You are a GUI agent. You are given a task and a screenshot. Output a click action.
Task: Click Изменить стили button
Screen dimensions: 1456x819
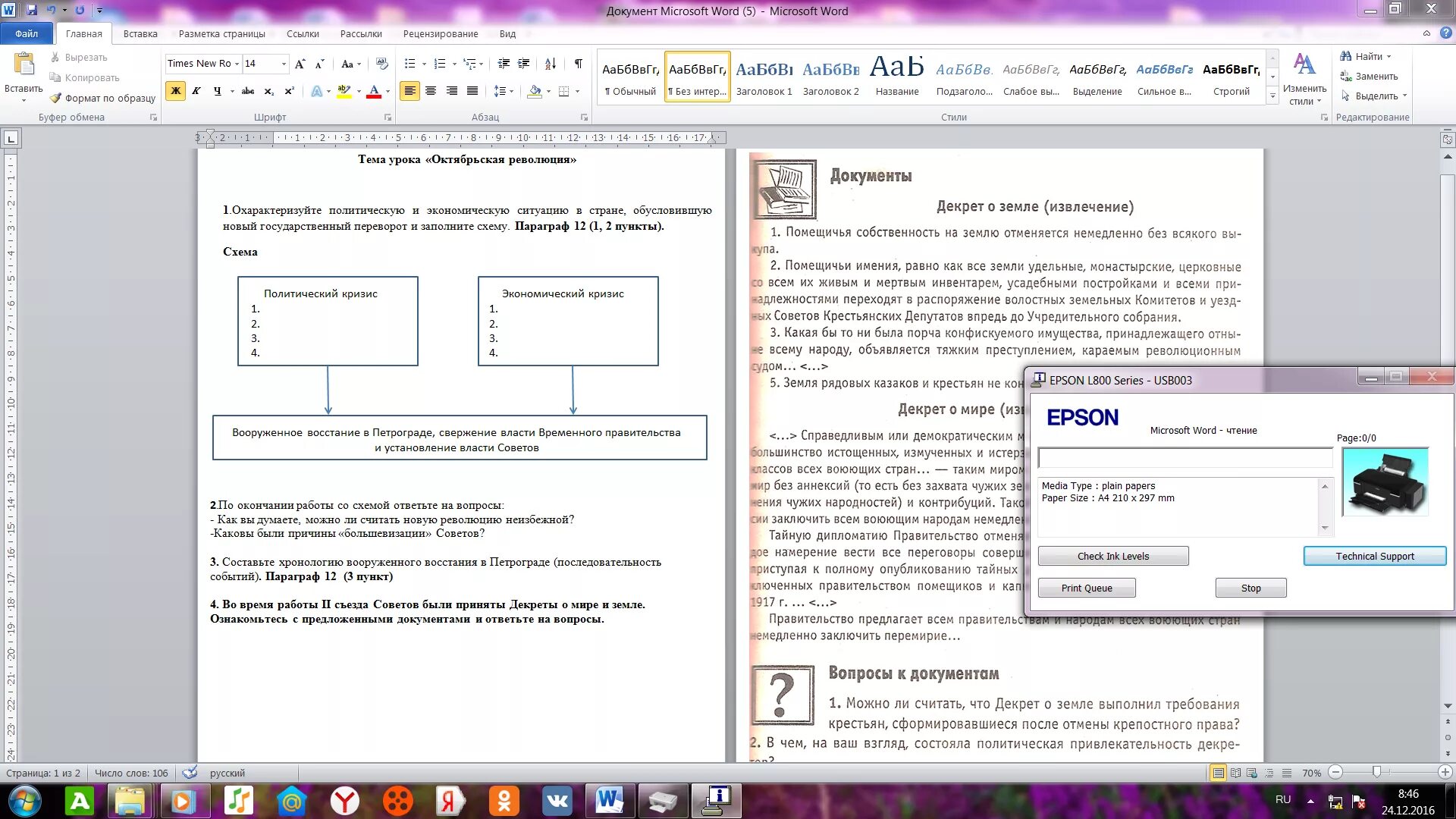tap(1304, 79)
